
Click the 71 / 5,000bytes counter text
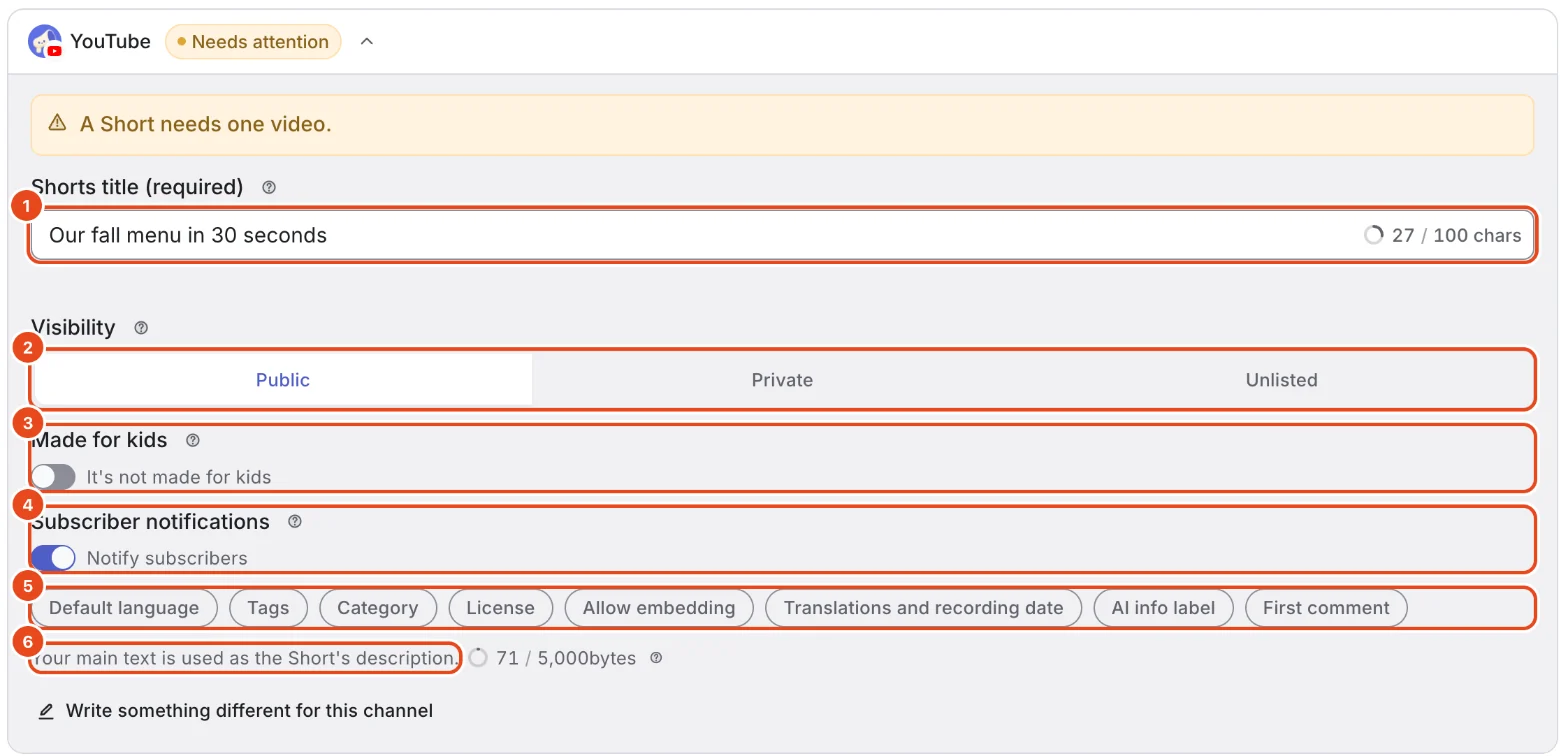coord(566,658)
